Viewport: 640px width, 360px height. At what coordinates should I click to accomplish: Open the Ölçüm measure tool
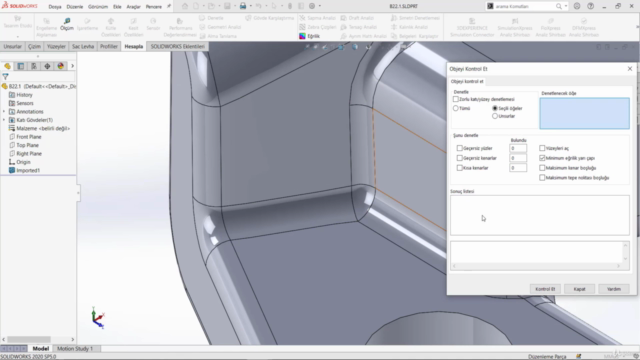pyautogui.click(x=67, y=24)
